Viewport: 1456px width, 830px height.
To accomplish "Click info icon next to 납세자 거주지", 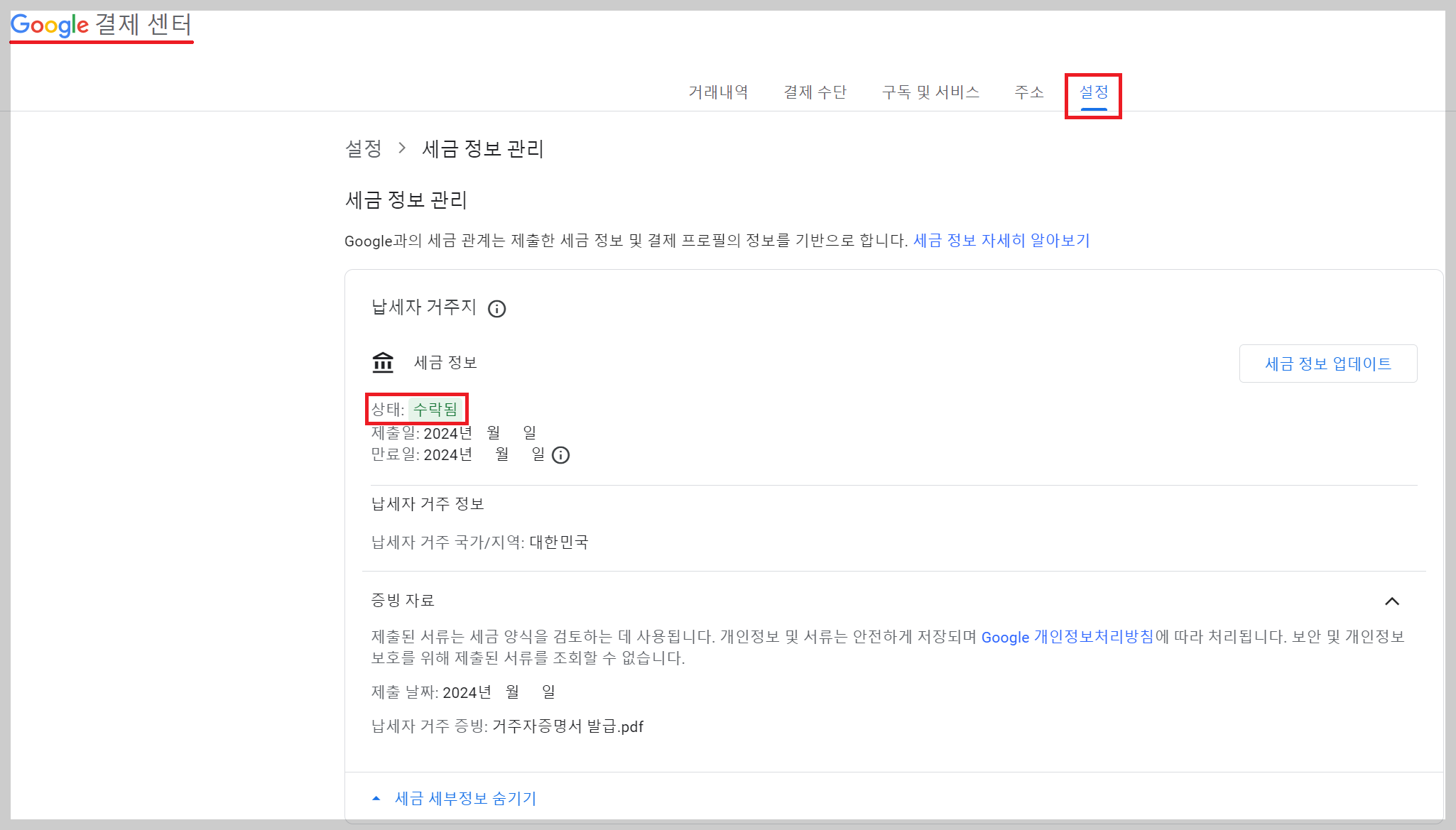I will 496,309.
